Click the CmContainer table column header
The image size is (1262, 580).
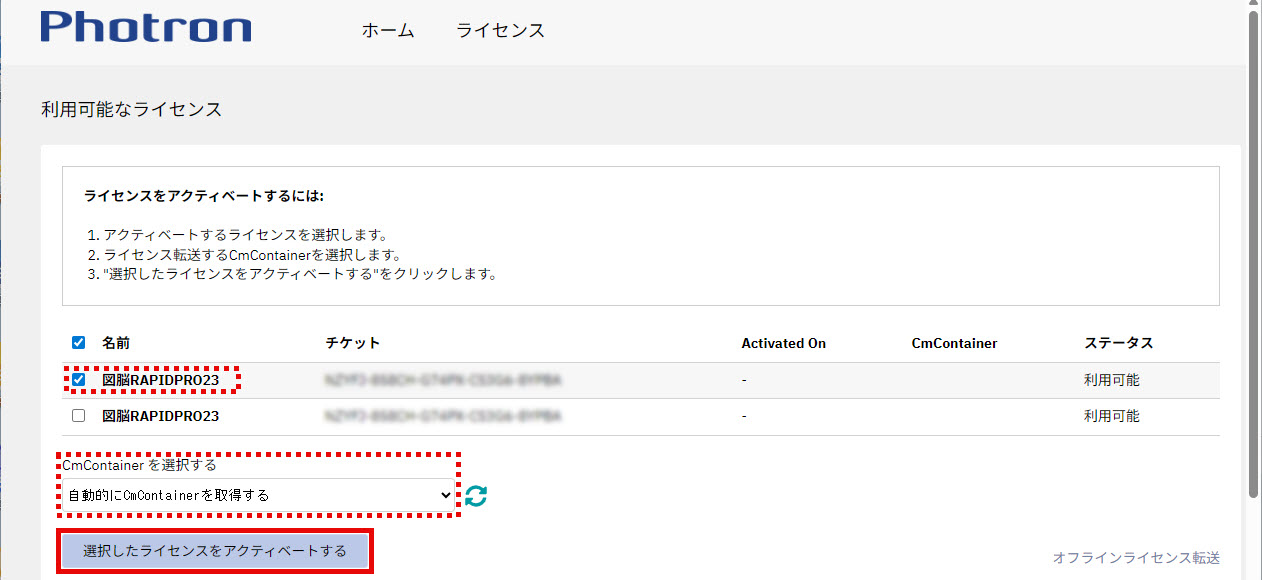[954, 343]
